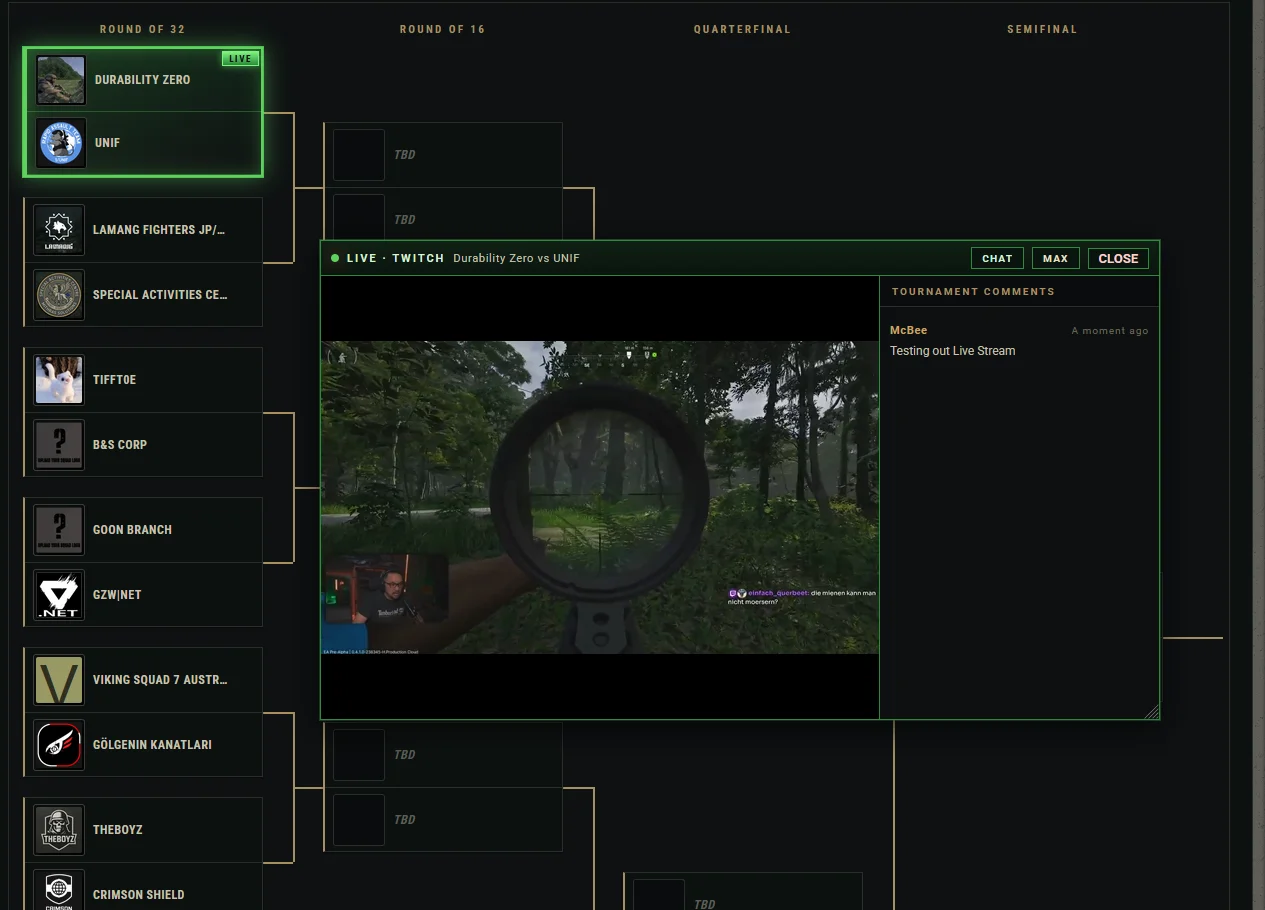Click the McBee commenter name
The width and height of the screenshot is (1265, 910).
click(908, 330)
